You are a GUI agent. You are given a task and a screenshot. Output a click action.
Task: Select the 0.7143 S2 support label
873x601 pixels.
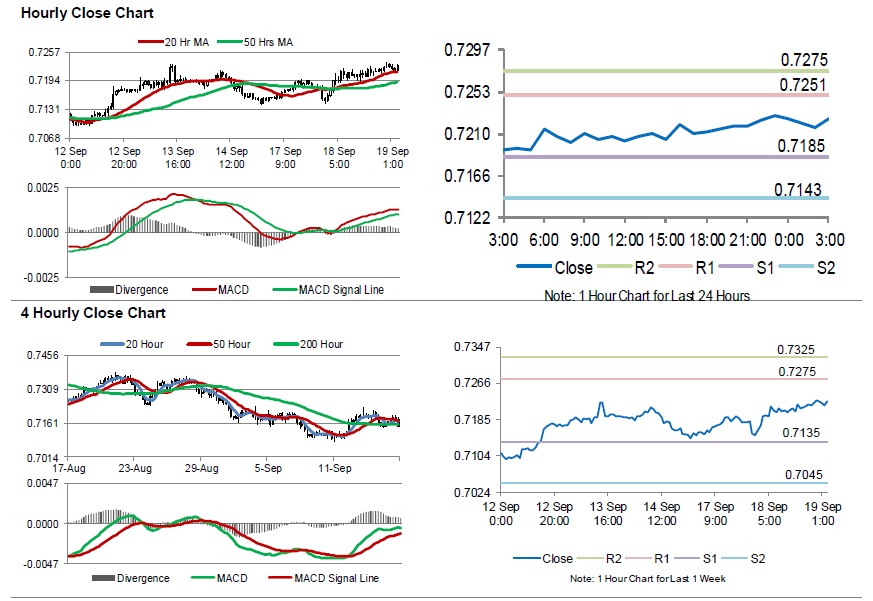(x=798, y=189)
